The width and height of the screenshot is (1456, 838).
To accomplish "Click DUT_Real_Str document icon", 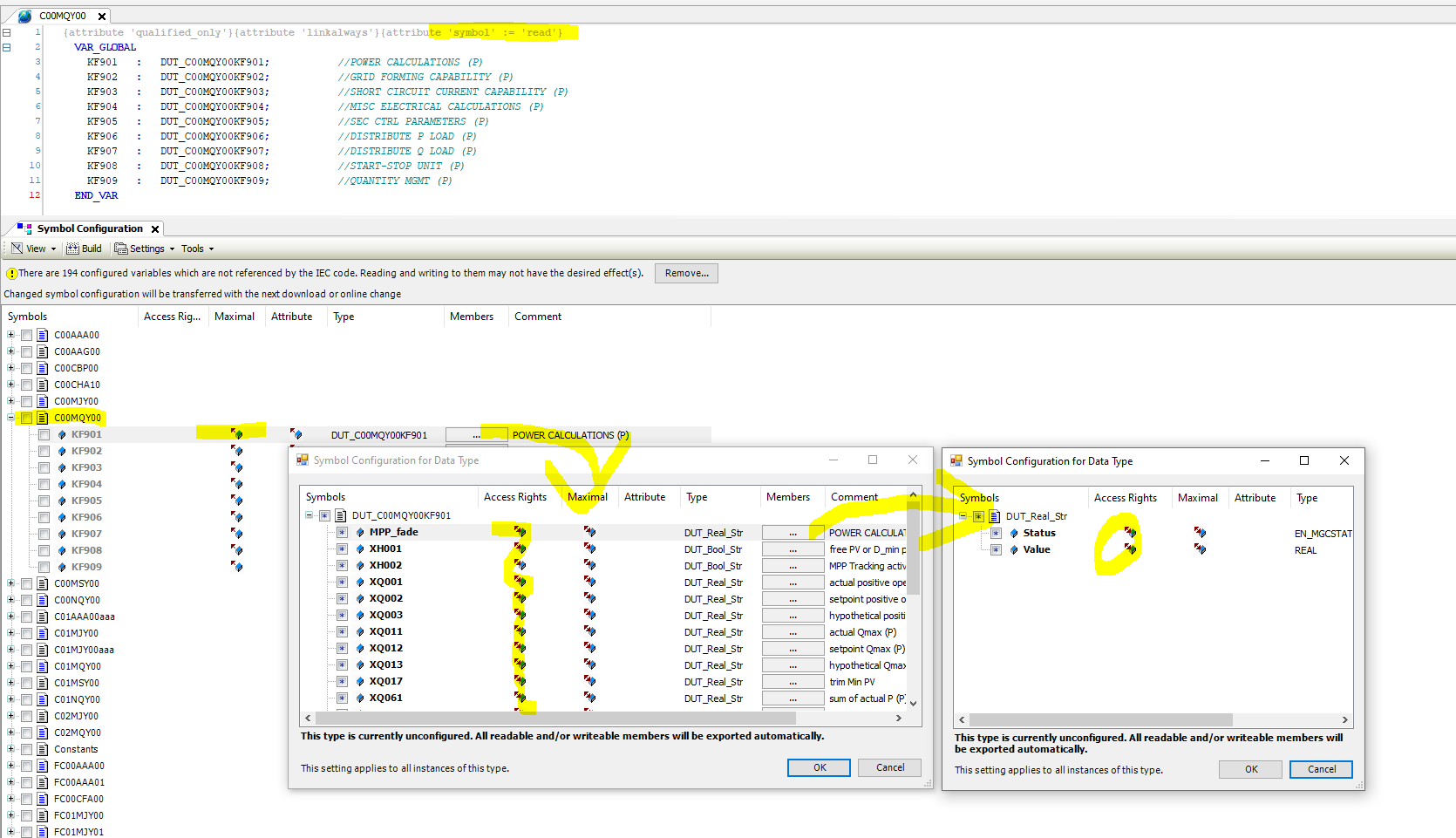I will [x=995, y=516].
